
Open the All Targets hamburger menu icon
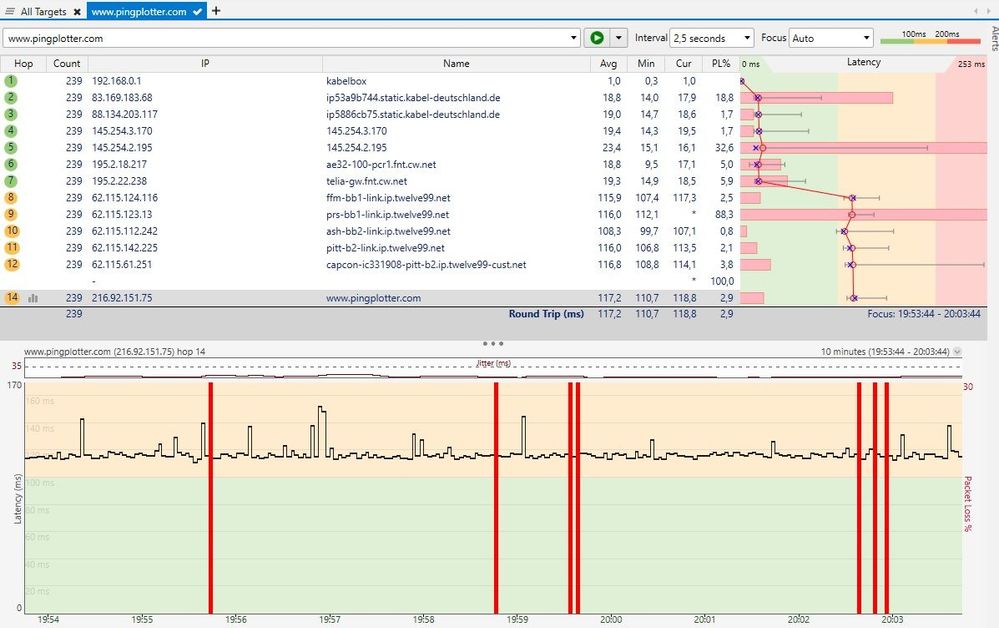click(x=10, y=11)
